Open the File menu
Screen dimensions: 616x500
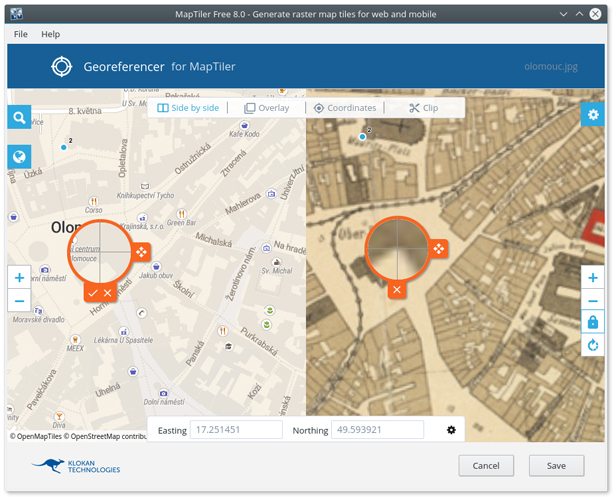click(x=21, y=34)
